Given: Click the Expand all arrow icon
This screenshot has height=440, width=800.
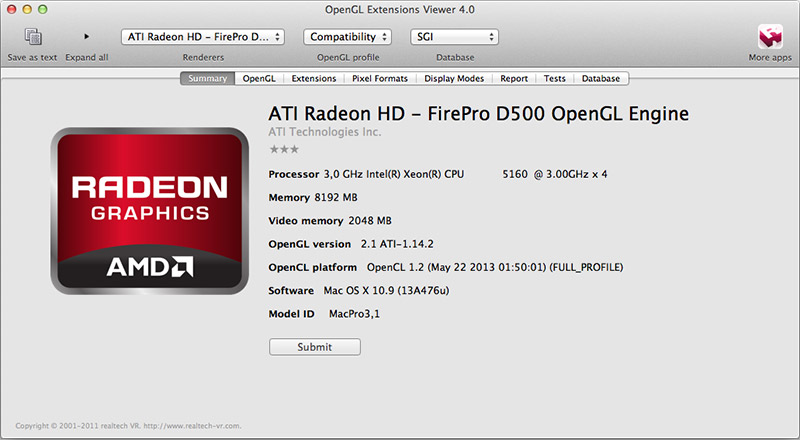Looking at the screenshot, I should click(x=87, y=36).
